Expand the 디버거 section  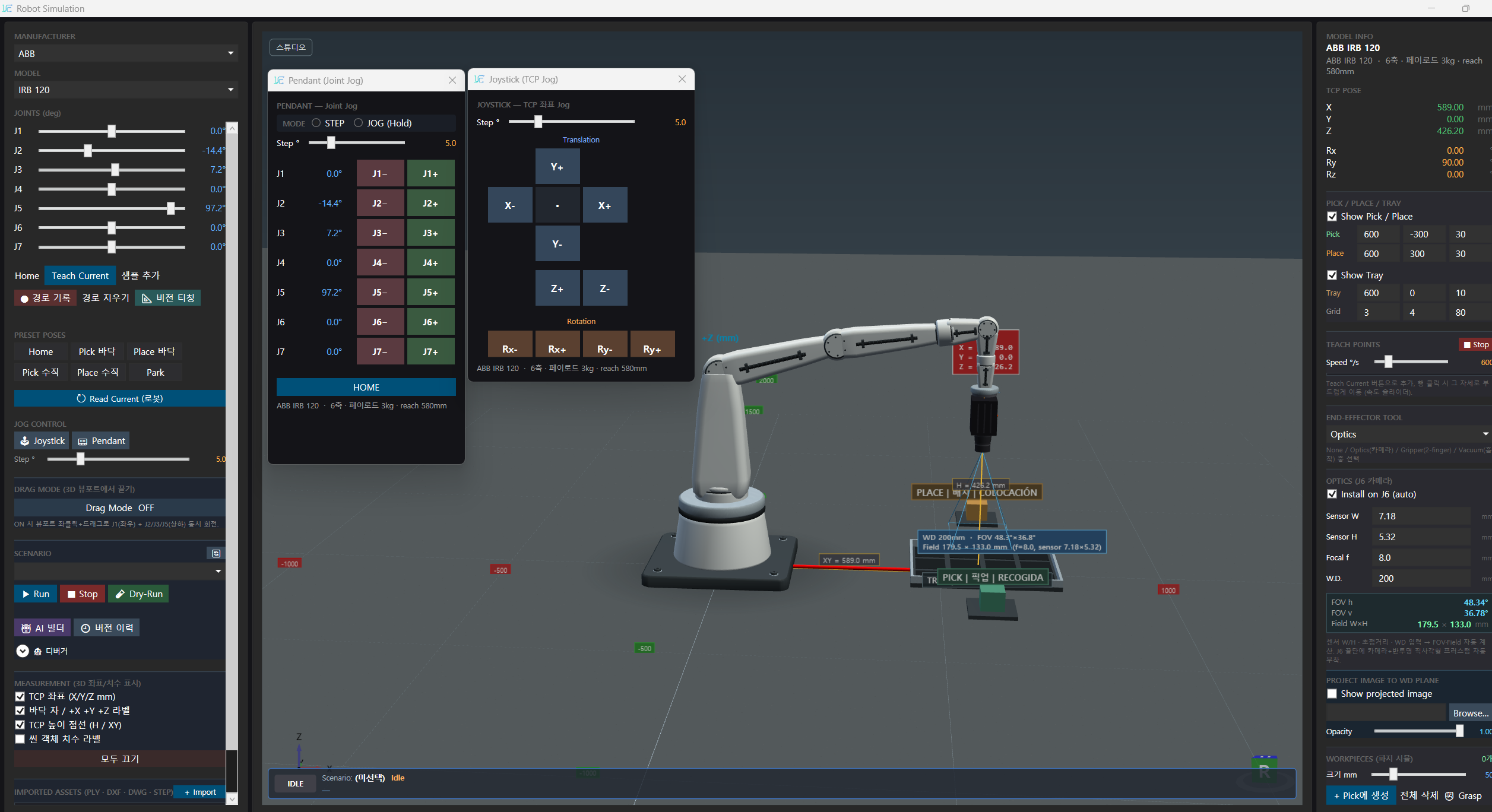click(23, 651)
